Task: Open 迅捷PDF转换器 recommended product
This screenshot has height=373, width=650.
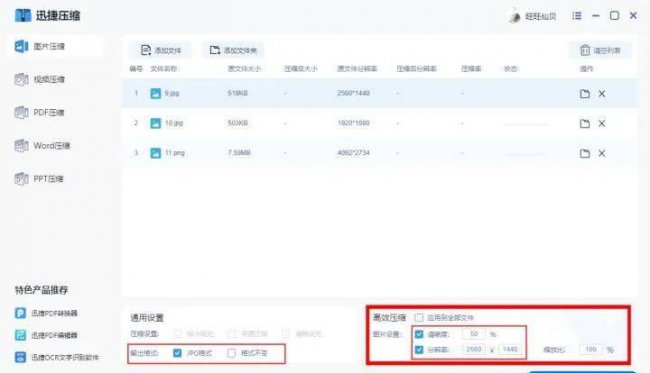Action: 46,313
